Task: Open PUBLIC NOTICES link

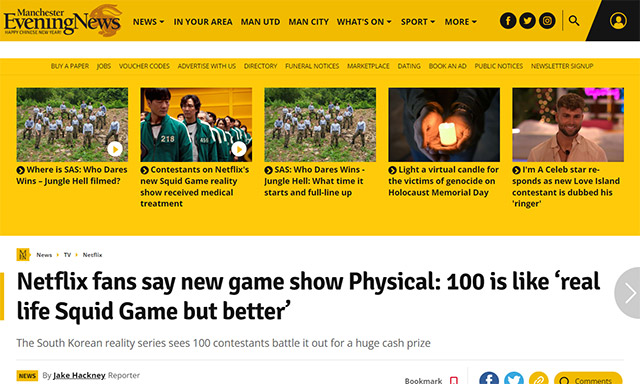Action: (x=499, y=66)
